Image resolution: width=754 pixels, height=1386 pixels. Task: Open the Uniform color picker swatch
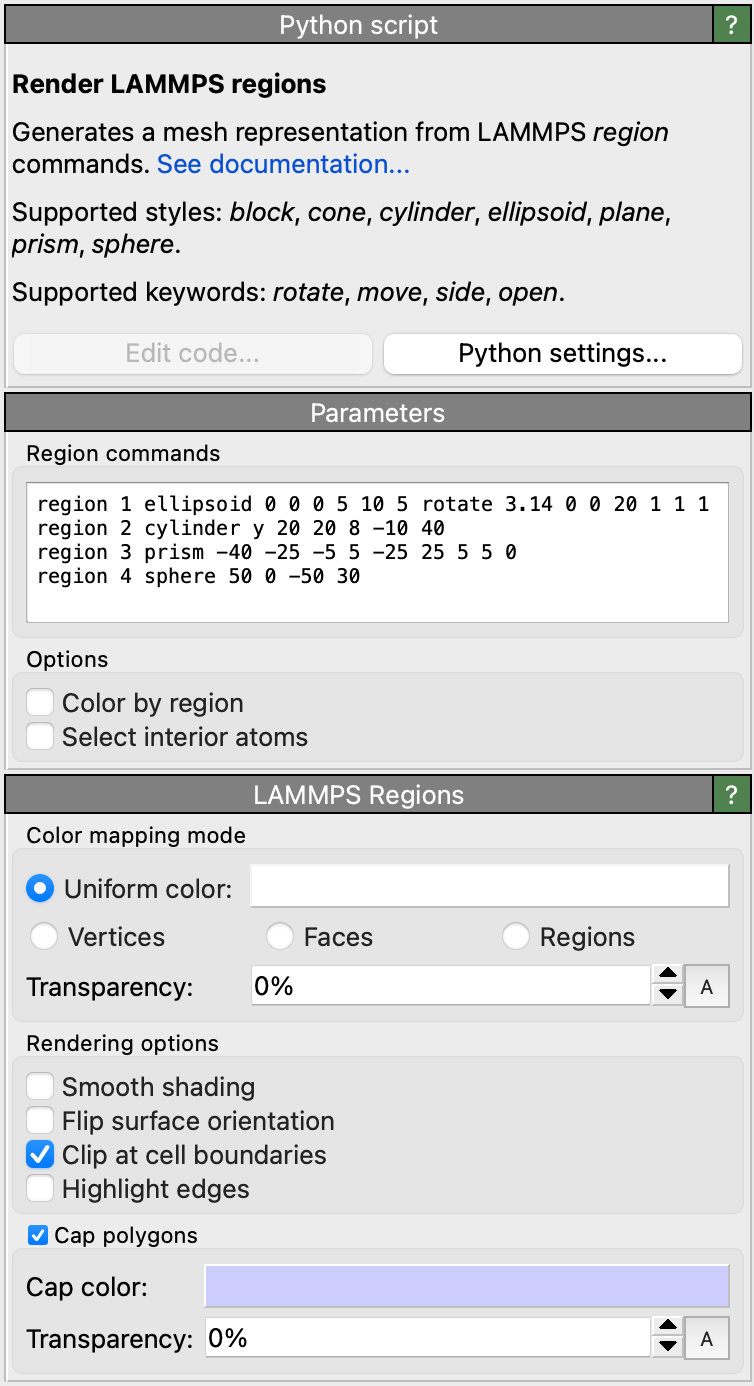489,887
